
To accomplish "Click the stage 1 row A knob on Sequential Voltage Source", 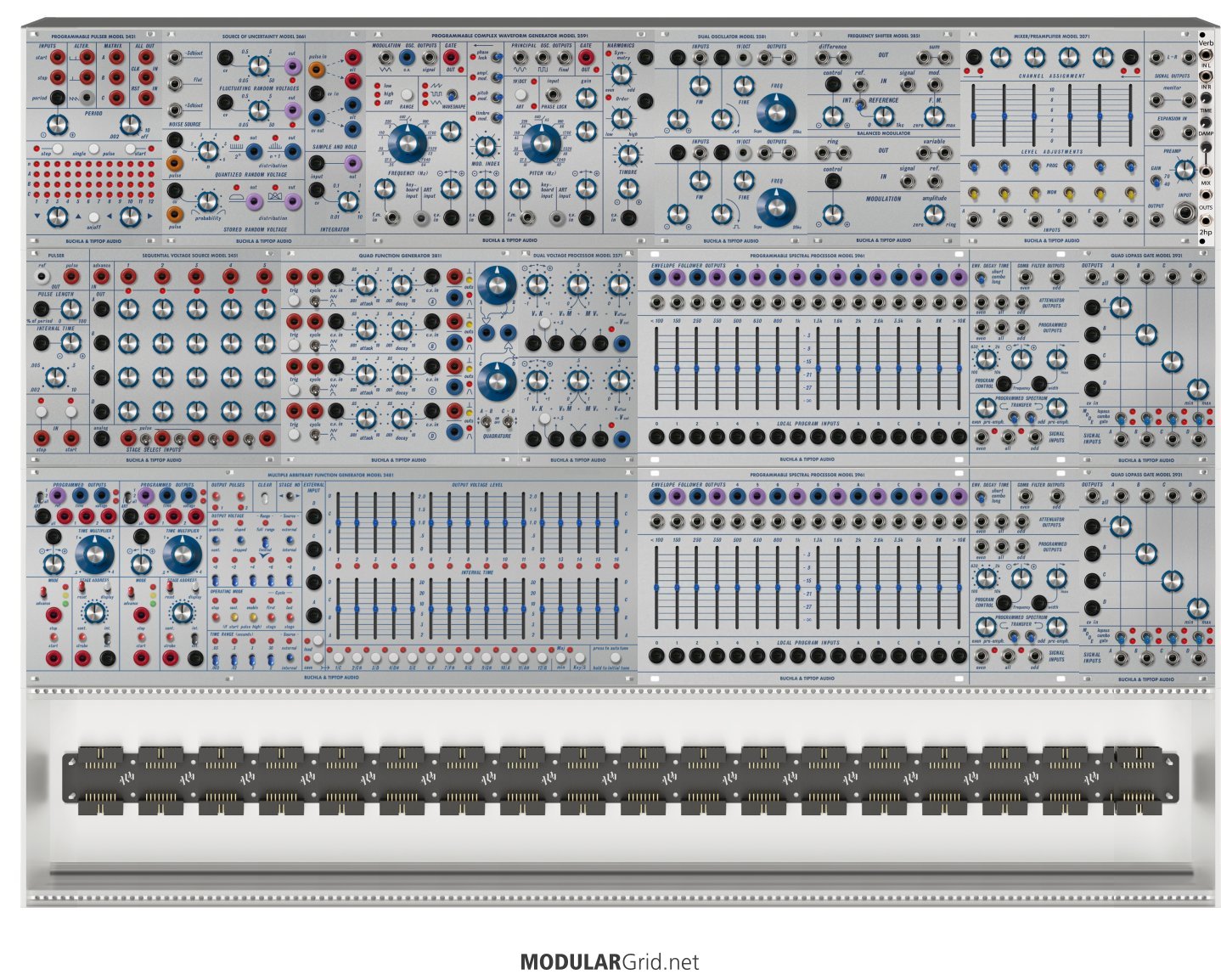I will point(128,308).
